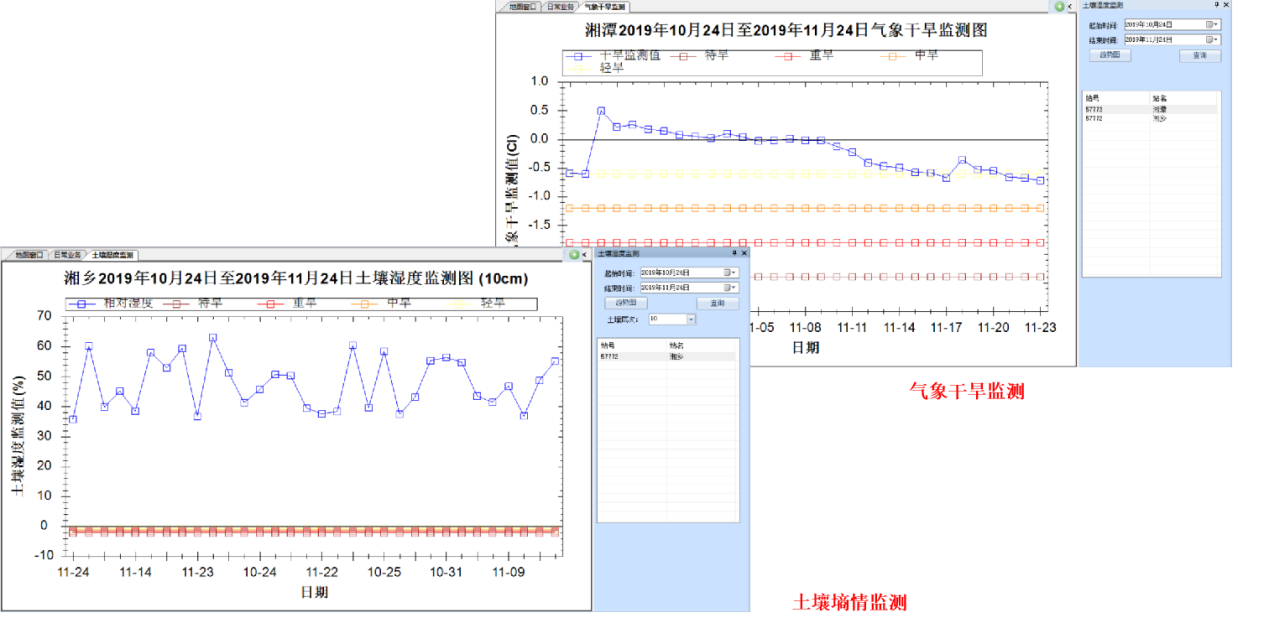The image size is (1269, 623).
Task: Click green plus icon above drought chart
Action: click(x=1059, y=6)
